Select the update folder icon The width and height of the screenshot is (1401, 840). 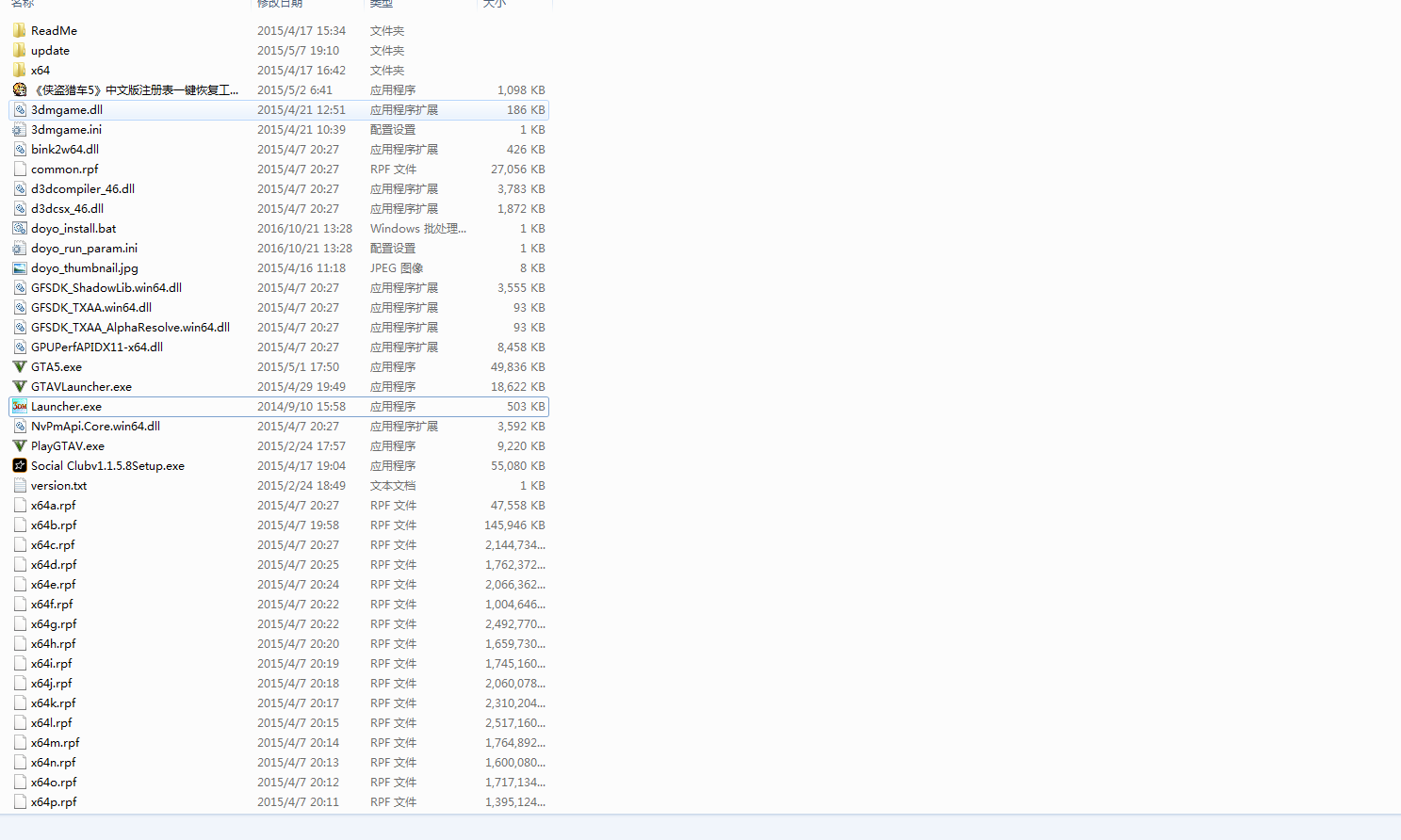click(x=20, y=50)
